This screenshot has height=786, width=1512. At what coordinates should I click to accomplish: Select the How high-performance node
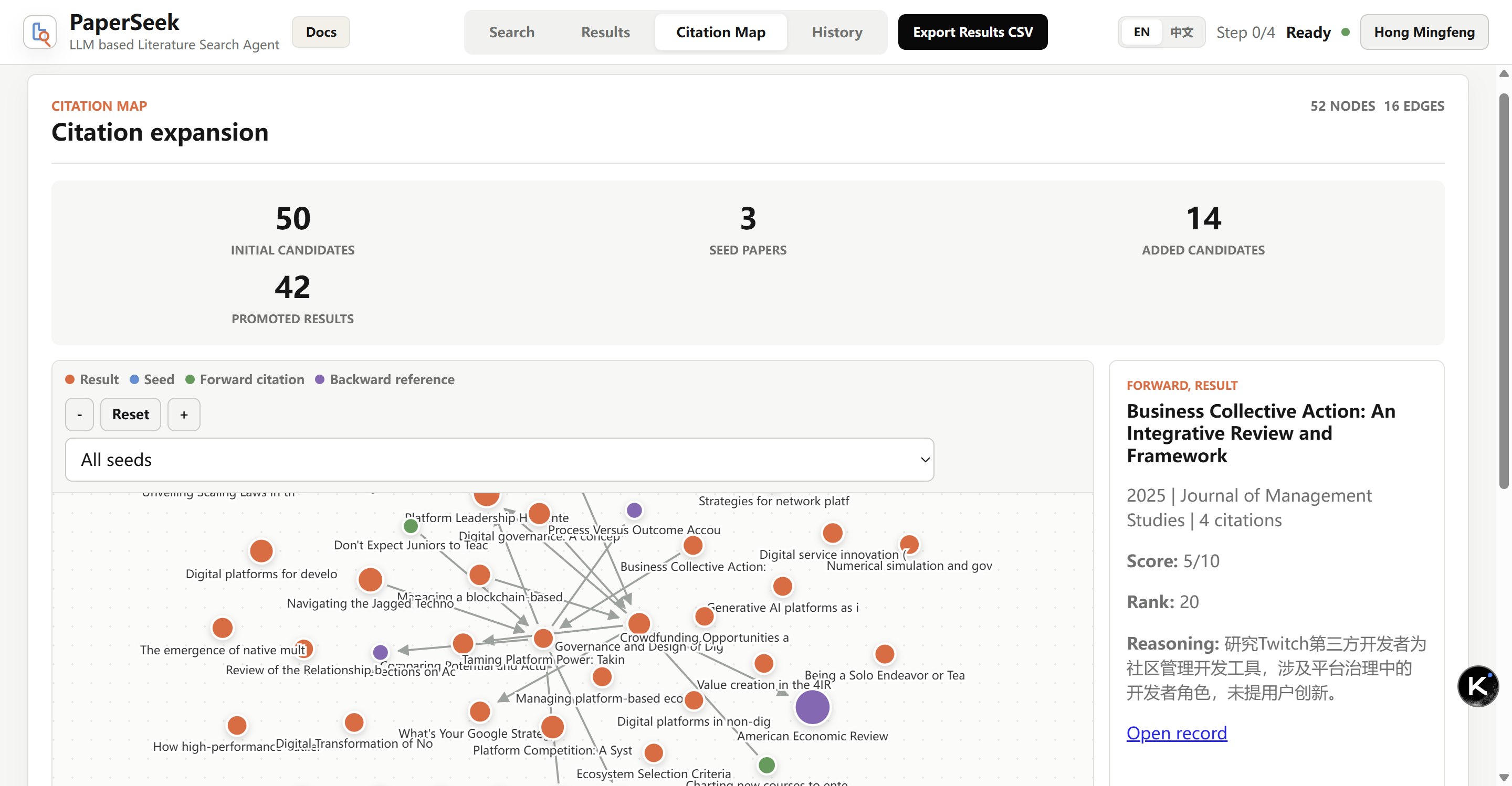click(x=237, y=725)
